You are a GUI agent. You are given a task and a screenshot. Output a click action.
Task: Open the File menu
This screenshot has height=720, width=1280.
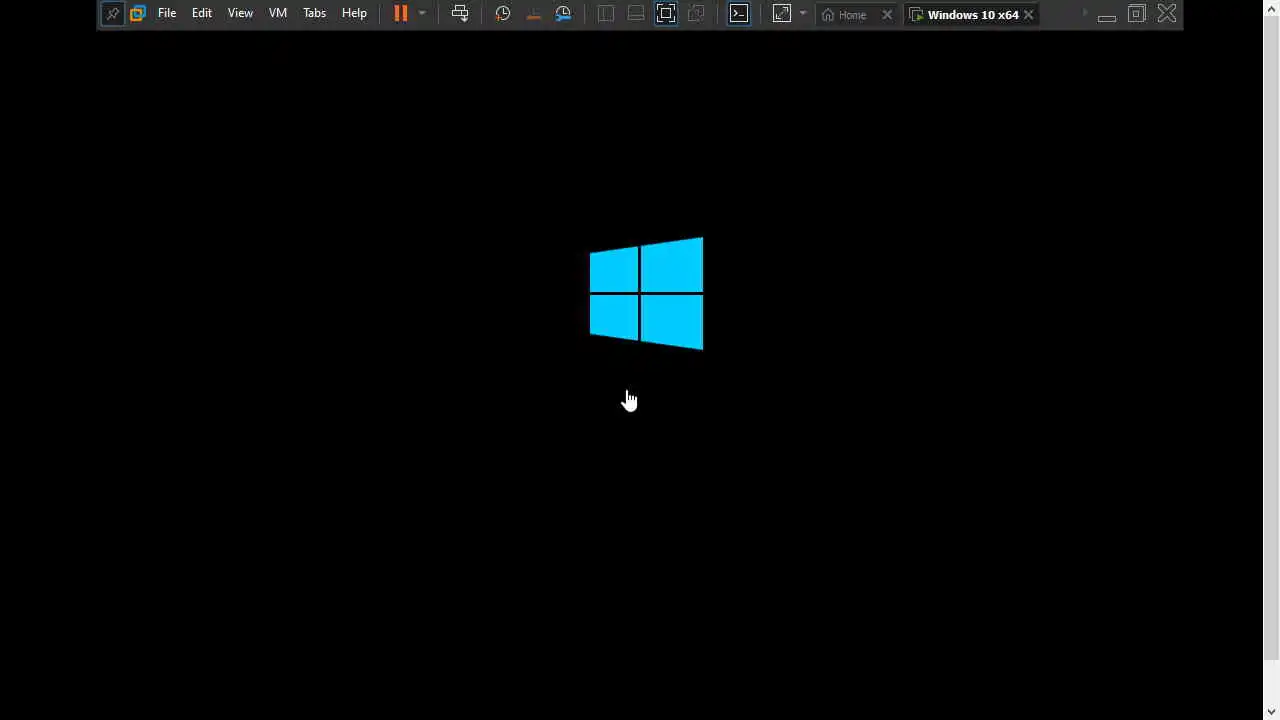pyautogui.click(x=167, y=13)
